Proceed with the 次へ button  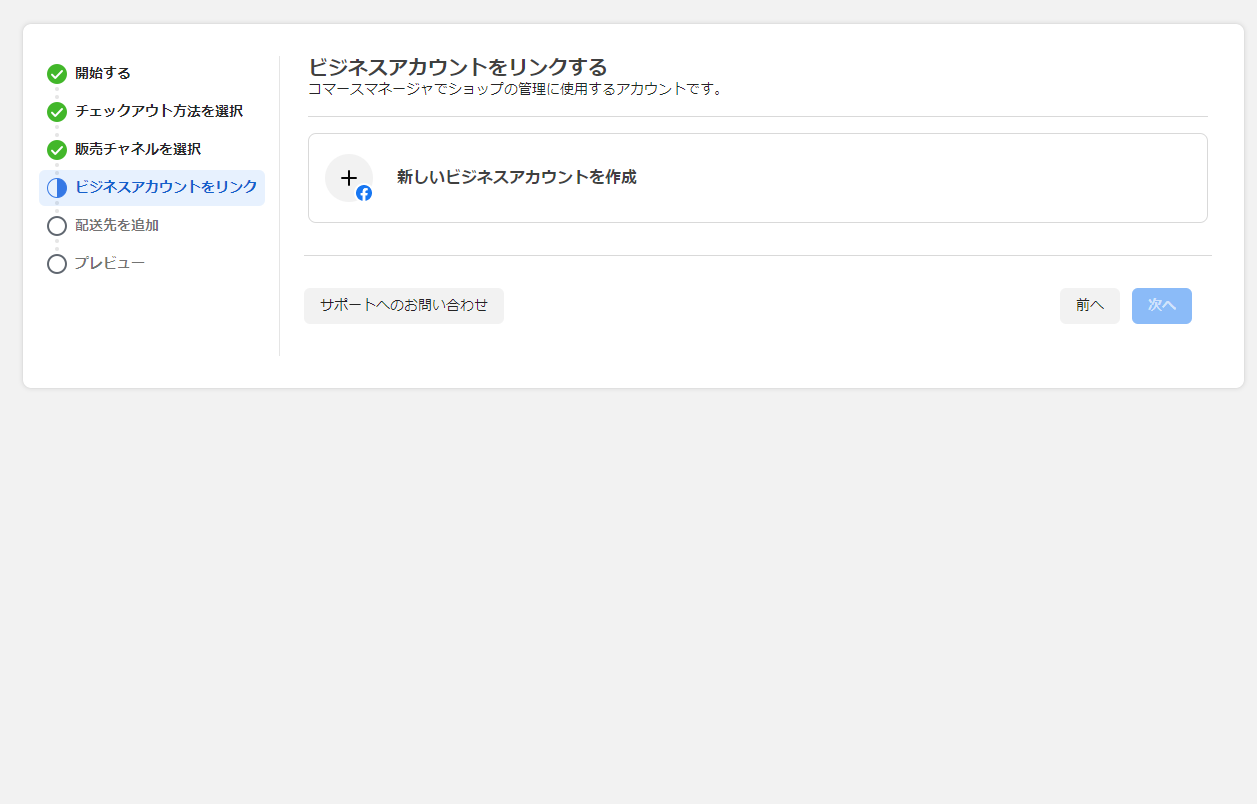click(x=1161, y=306)
